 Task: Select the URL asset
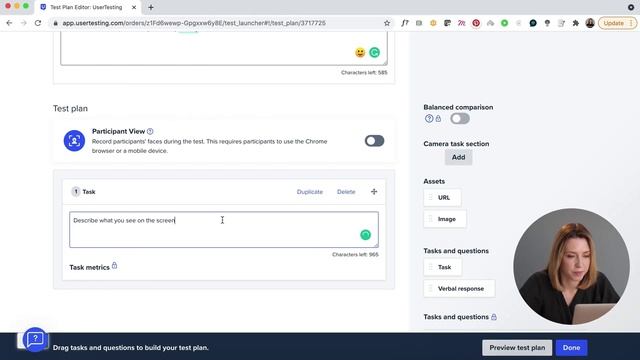(x=442, y=198)
